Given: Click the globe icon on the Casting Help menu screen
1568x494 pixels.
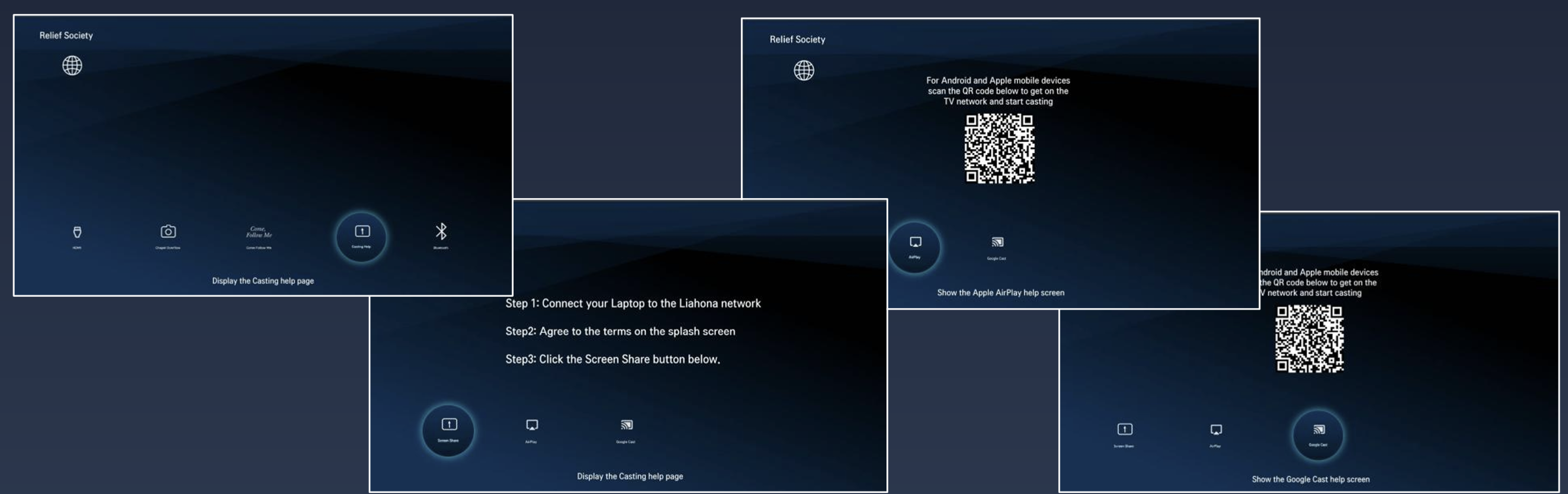Looking at the screenshot, I should (73, 66).
